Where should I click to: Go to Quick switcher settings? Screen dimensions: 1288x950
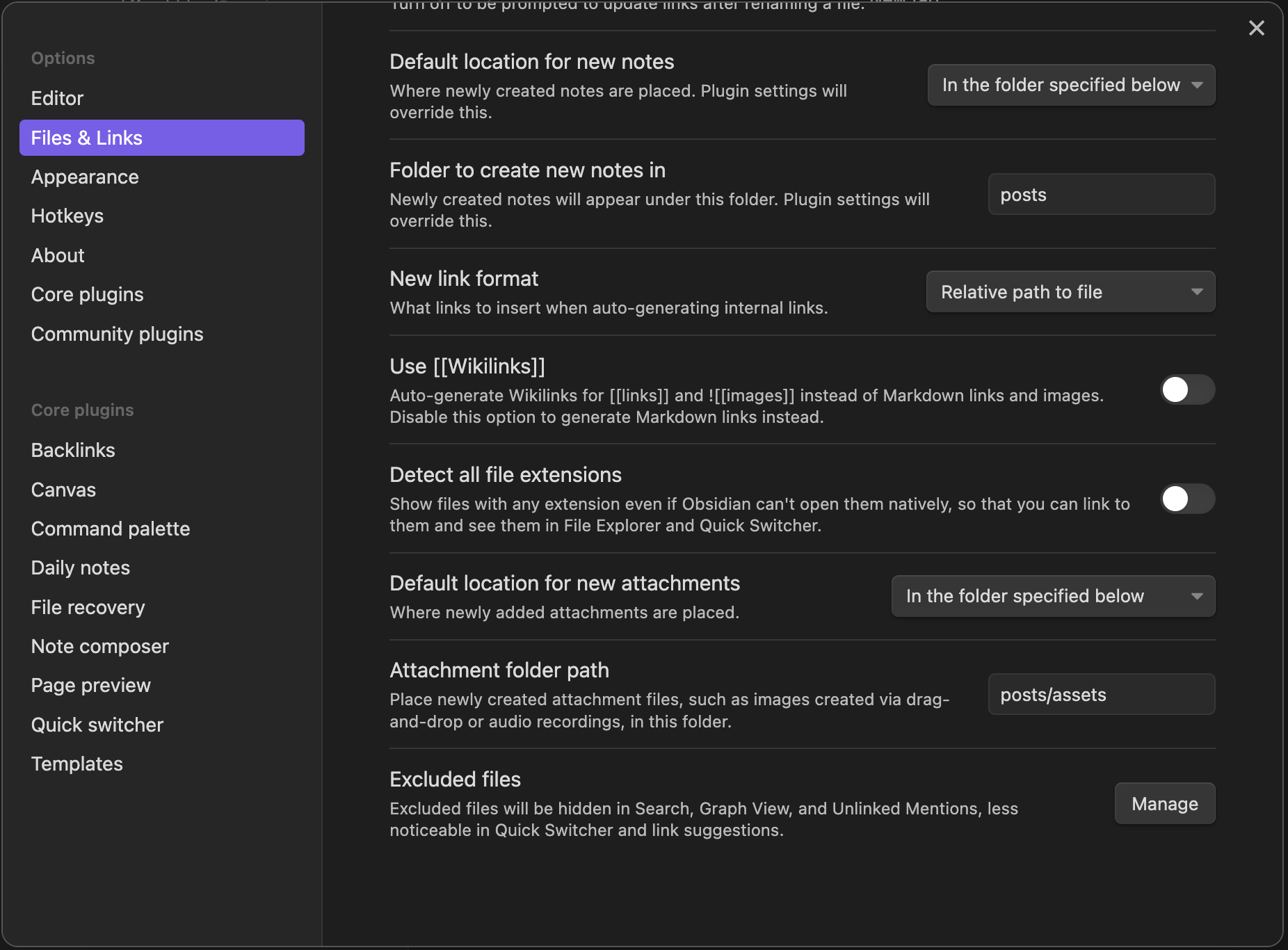coord(97,725)
